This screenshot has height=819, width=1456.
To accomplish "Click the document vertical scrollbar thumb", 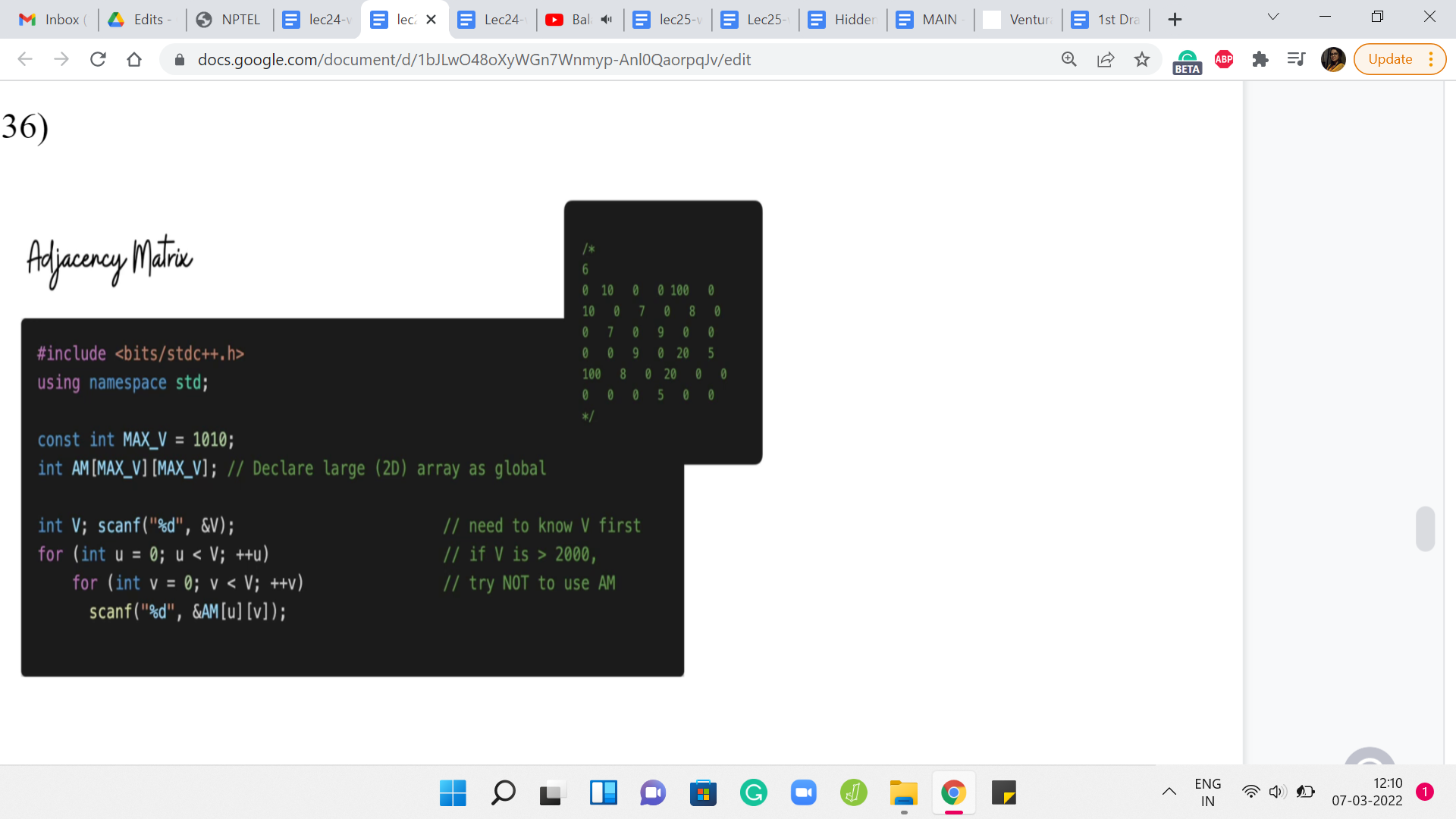I will tap(1425, 529).
